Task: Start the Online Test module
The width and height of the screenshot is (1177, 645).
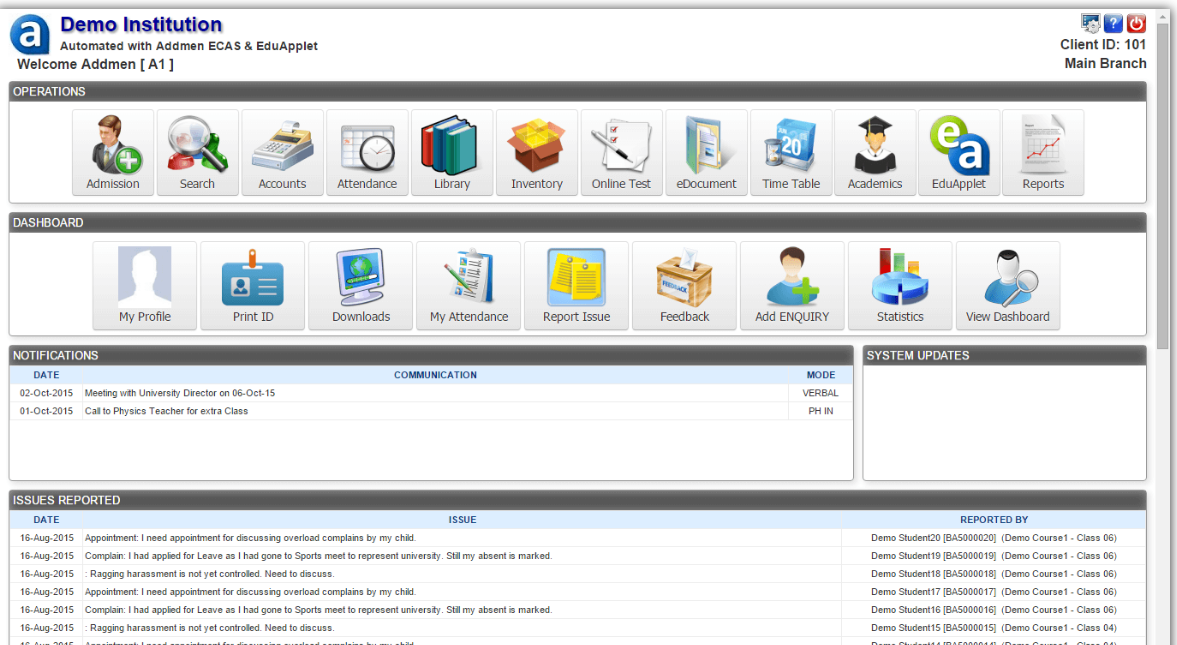Action: click(x=621, y=152)
